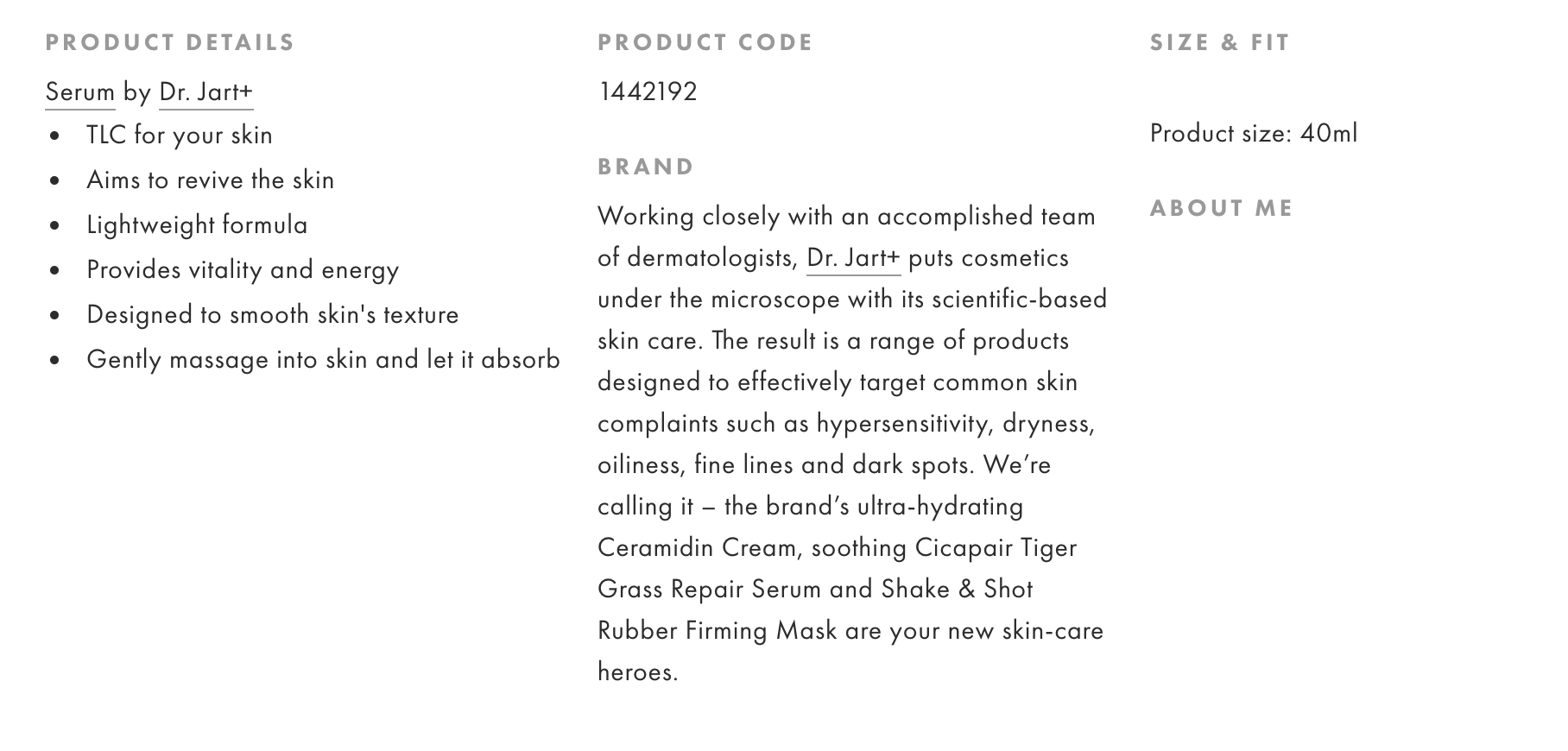Viewport: 1568px width, 751px height.
Task: Open the Serum link in product details
Action: point(79,92)
